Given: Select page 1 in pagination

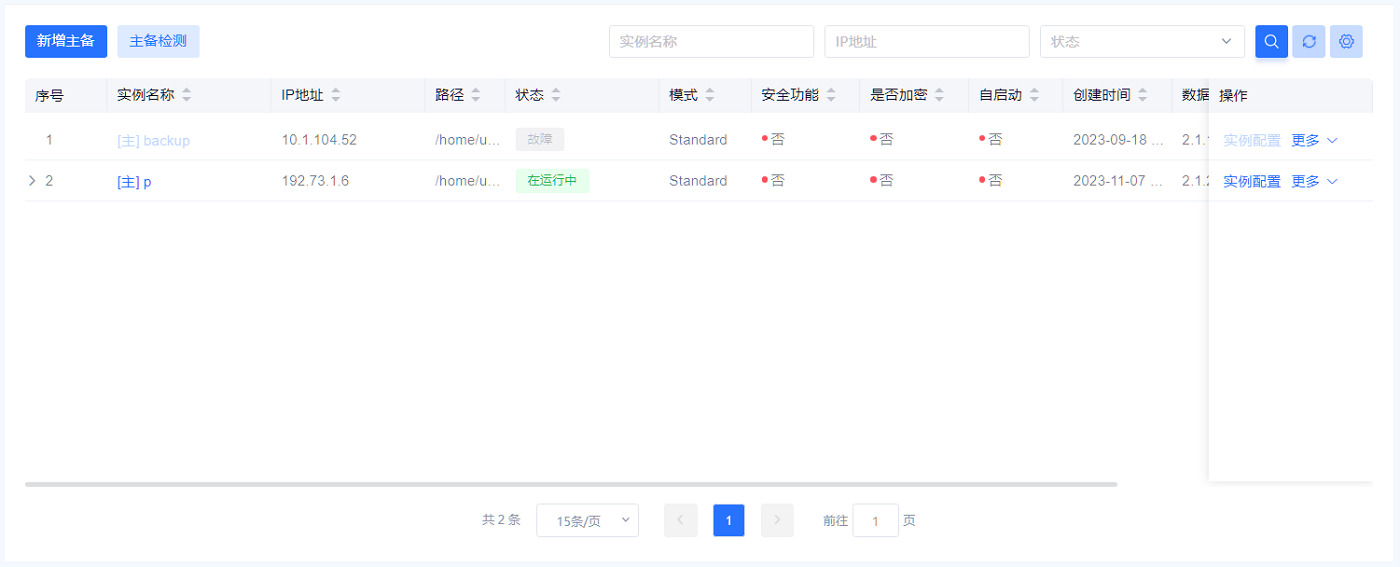Looking at the screenshot, I should point(728,520).
